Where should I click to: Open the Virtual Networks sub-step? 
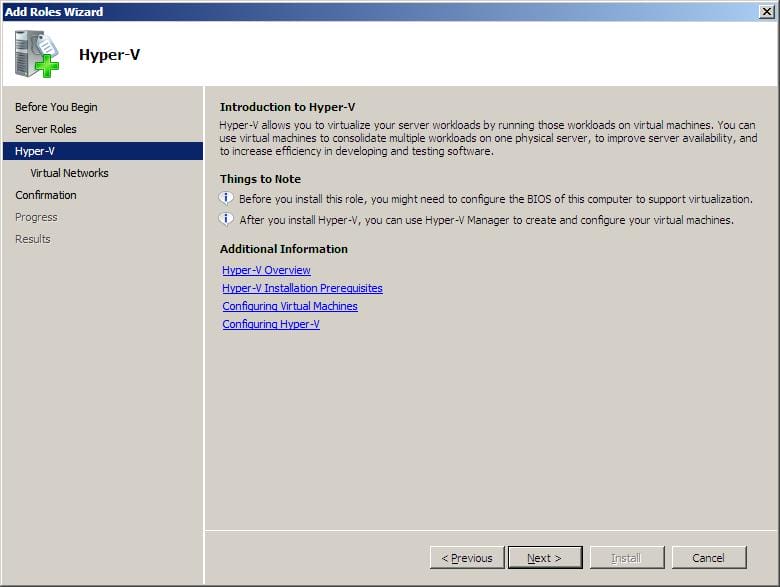69,173
